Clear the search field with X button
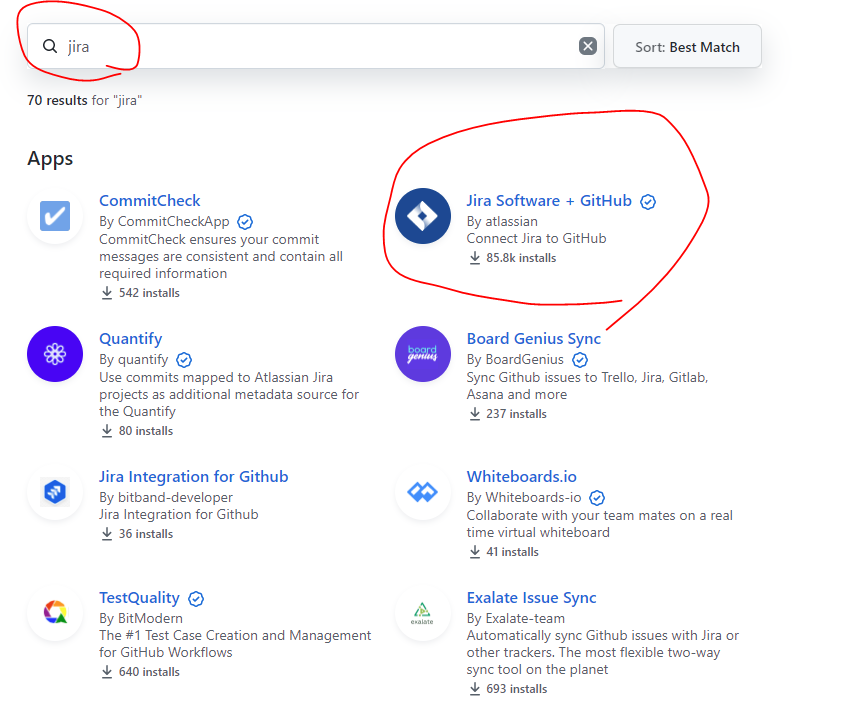 click(x=588, y=46)
